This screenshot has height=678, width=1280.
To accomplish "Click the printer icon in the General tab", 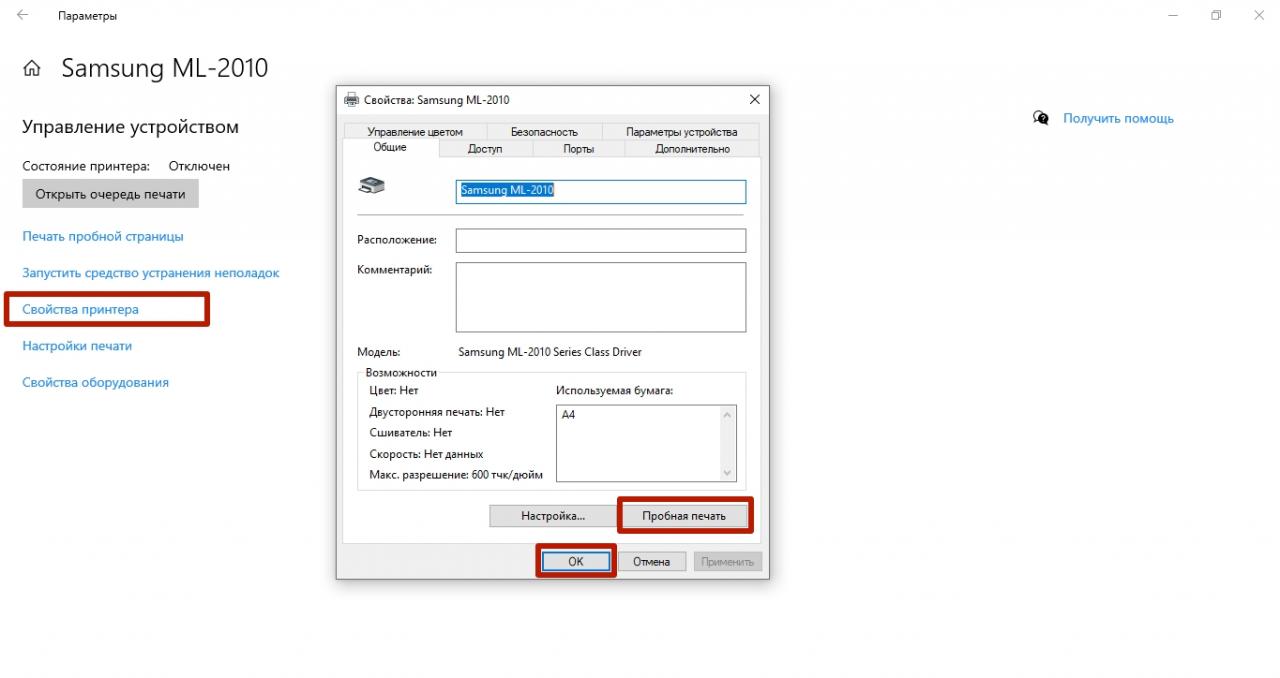I will click(x=371, y=186).
